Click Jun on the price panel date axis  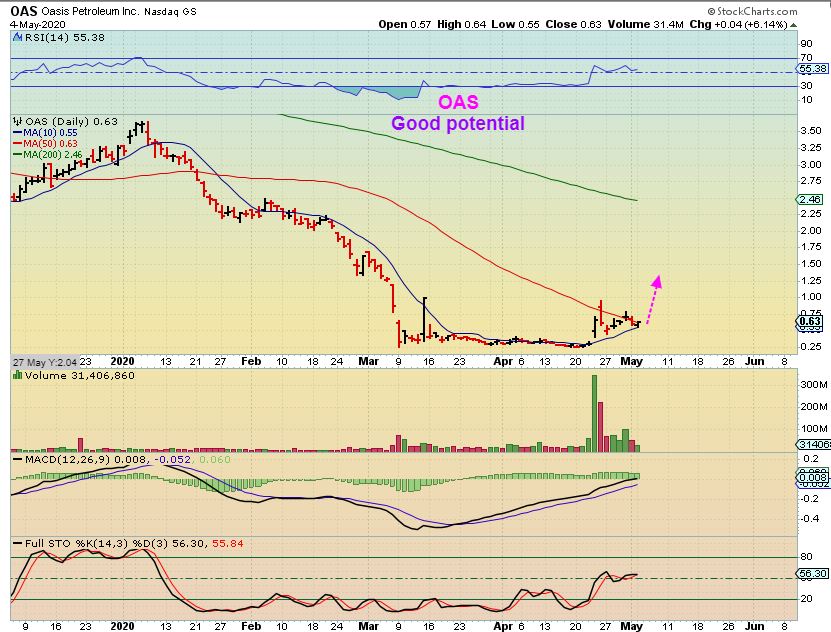click(x=754, y=361)
